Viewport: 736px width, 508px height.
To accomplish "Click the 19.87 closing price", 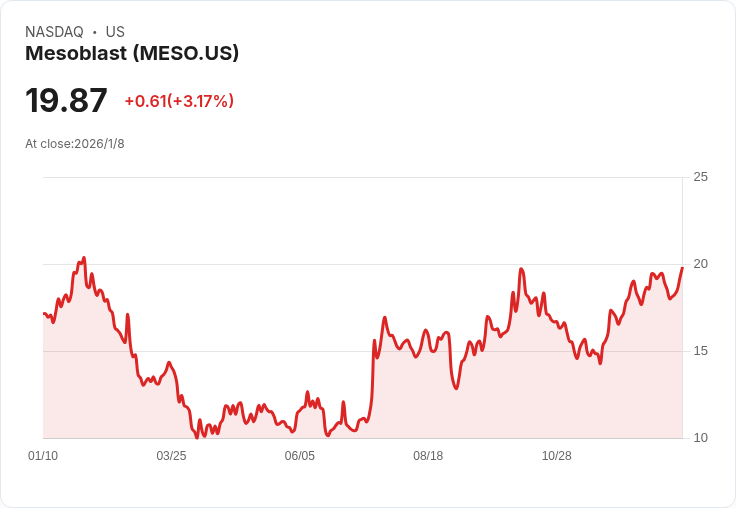I will pos(66,101).
